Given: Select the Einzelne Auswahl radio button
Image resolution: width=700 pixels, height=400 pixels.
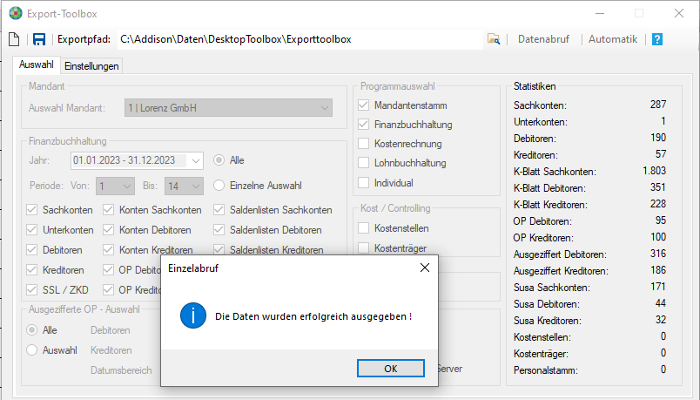Looking at the screenshot, I should click(219, 185).
